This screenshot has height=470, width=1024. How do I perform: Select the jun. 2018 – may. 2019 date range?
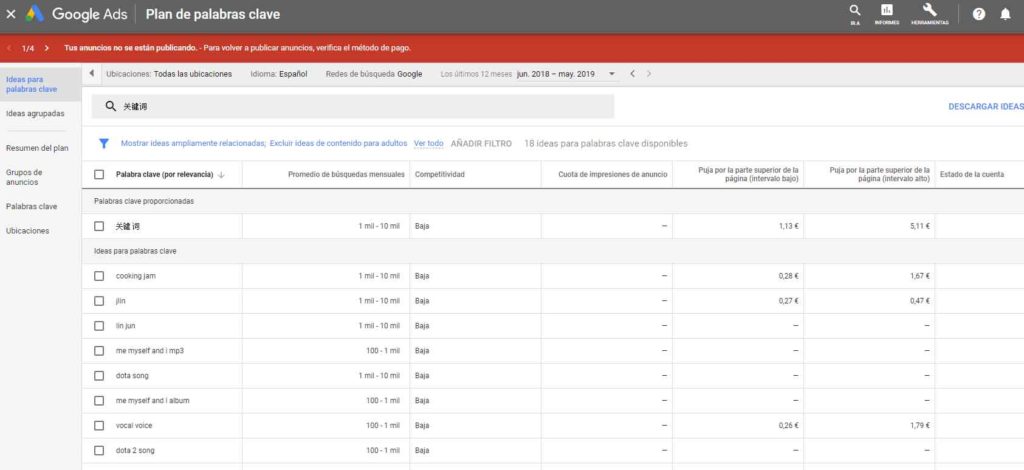556,74
